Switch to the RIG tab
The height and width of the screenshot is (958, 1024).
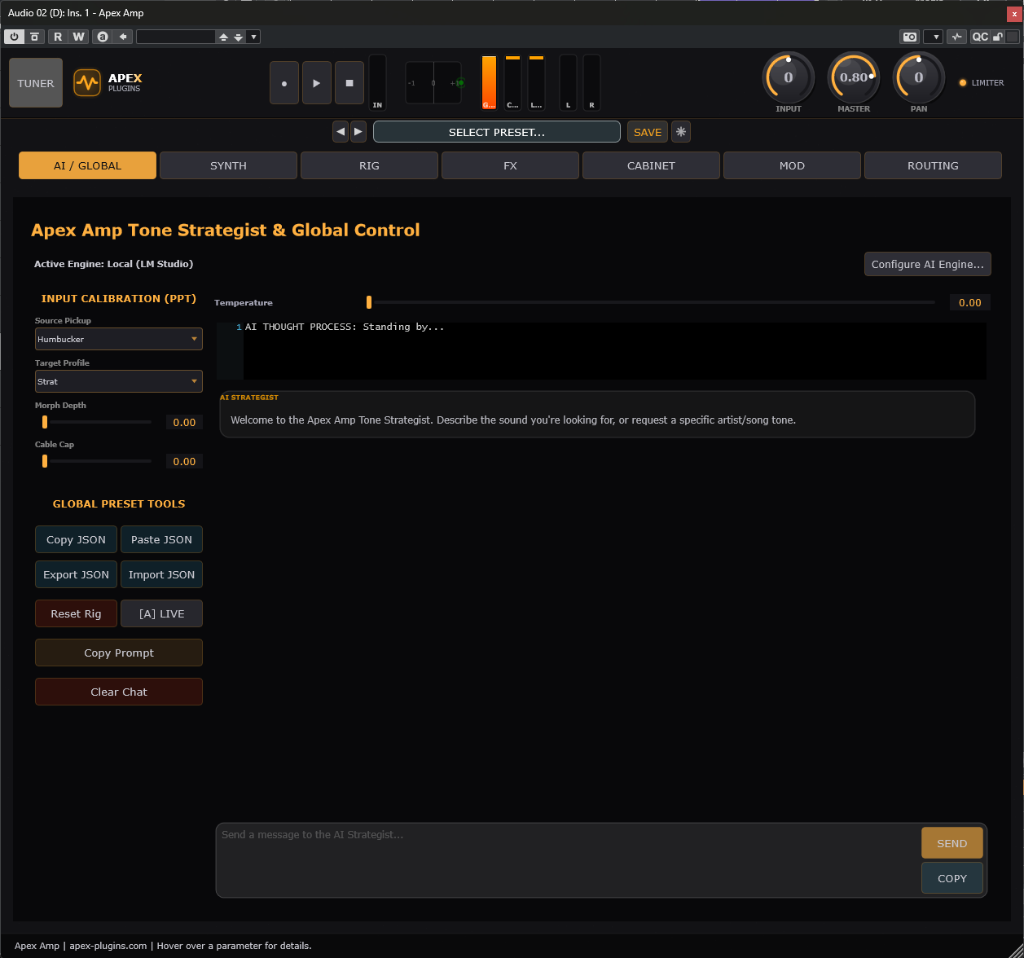pos(369,165)
